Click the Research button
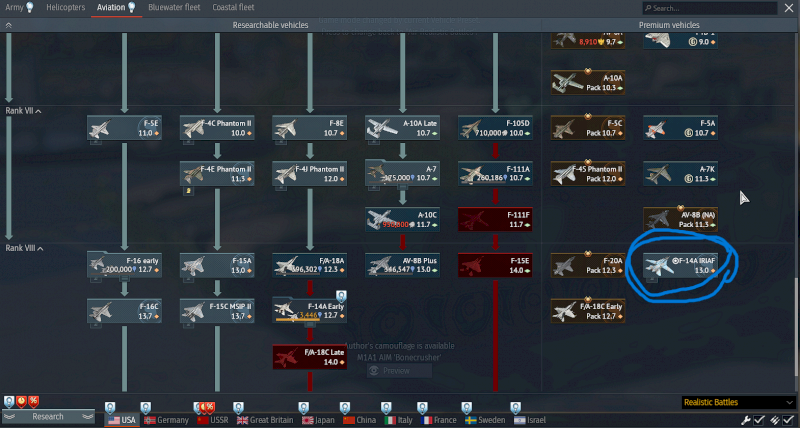Viewport: 800px width, 428px height. tap(48, 417)
